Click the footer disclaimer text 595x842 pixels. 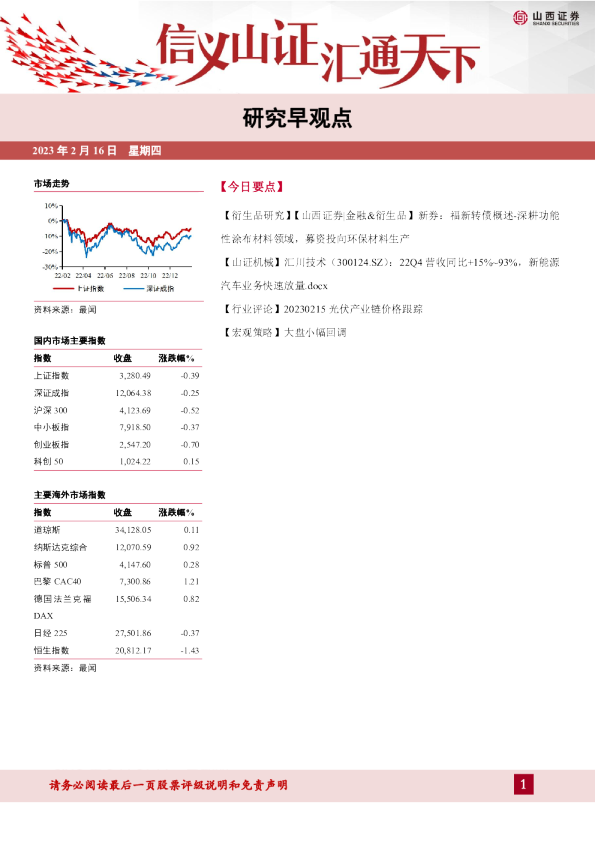pos(169,785)
